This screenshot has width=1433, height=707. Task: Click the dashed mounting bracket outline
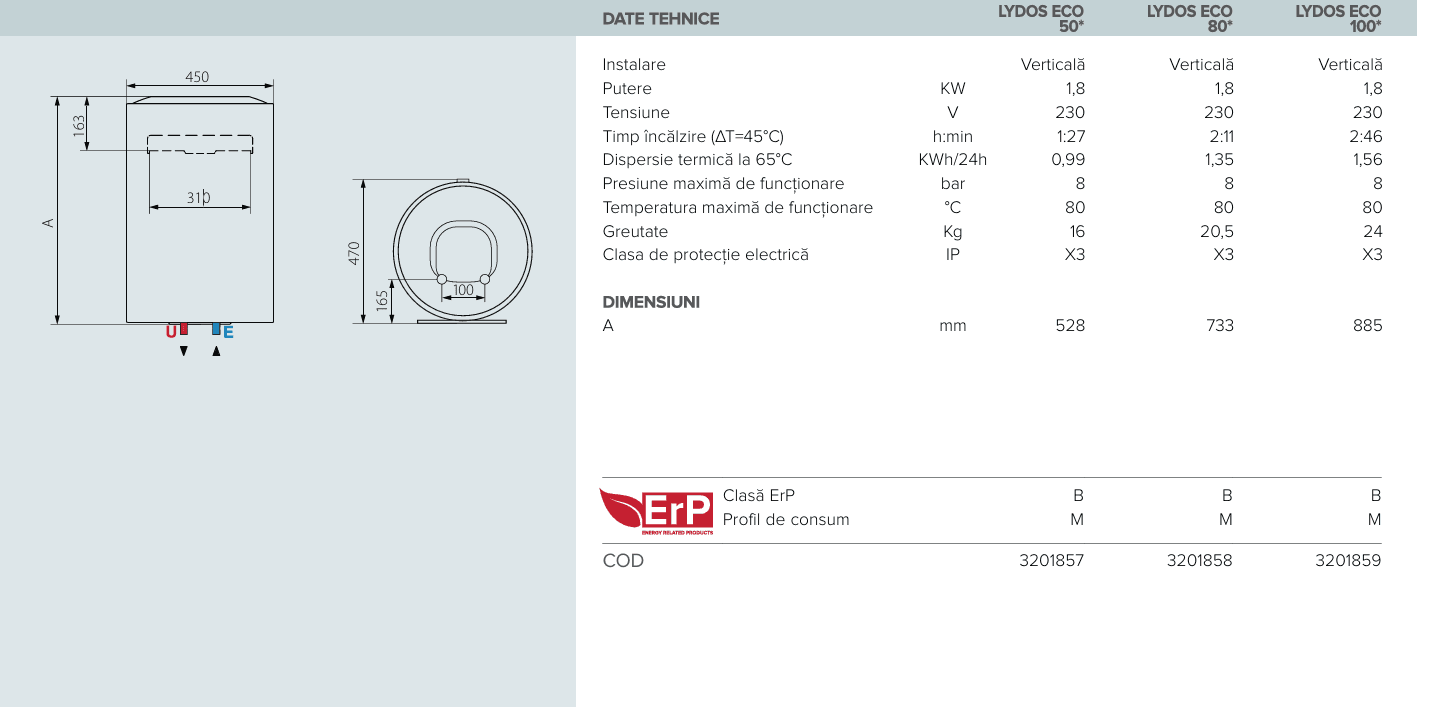(200, 144)
